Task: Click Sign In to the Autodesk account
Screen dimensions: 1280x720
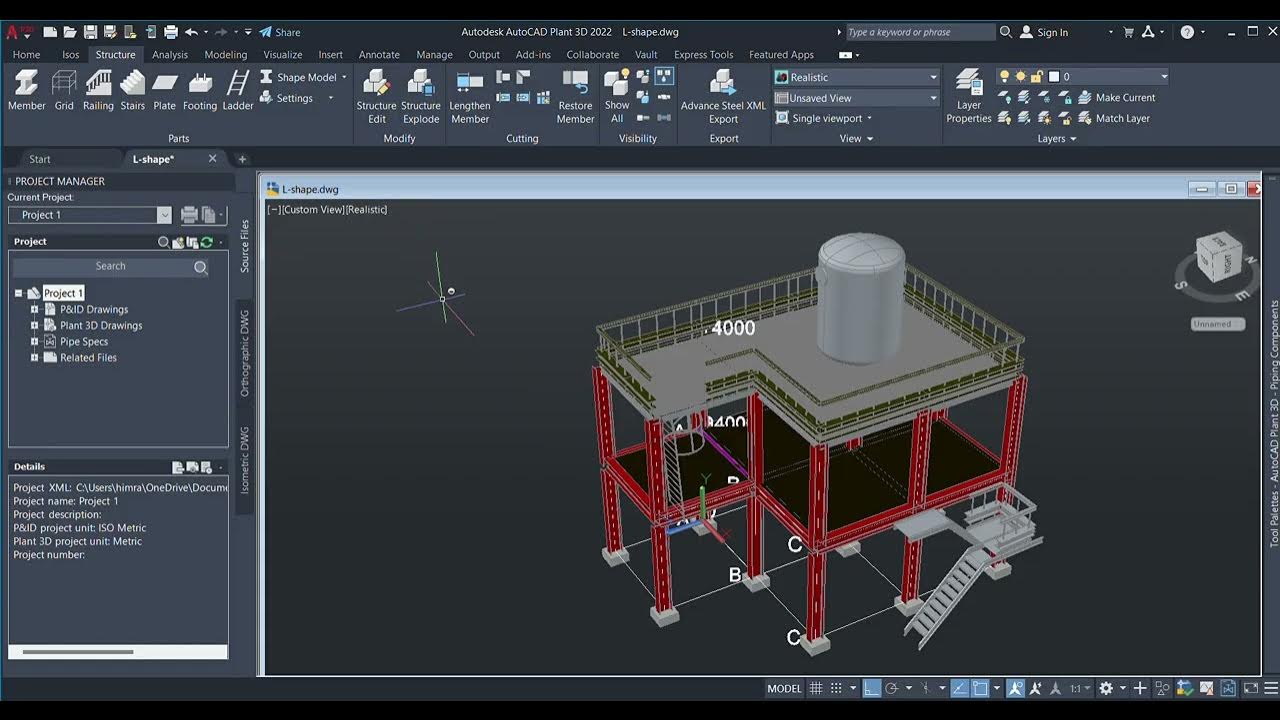Action: (1044, 32)
